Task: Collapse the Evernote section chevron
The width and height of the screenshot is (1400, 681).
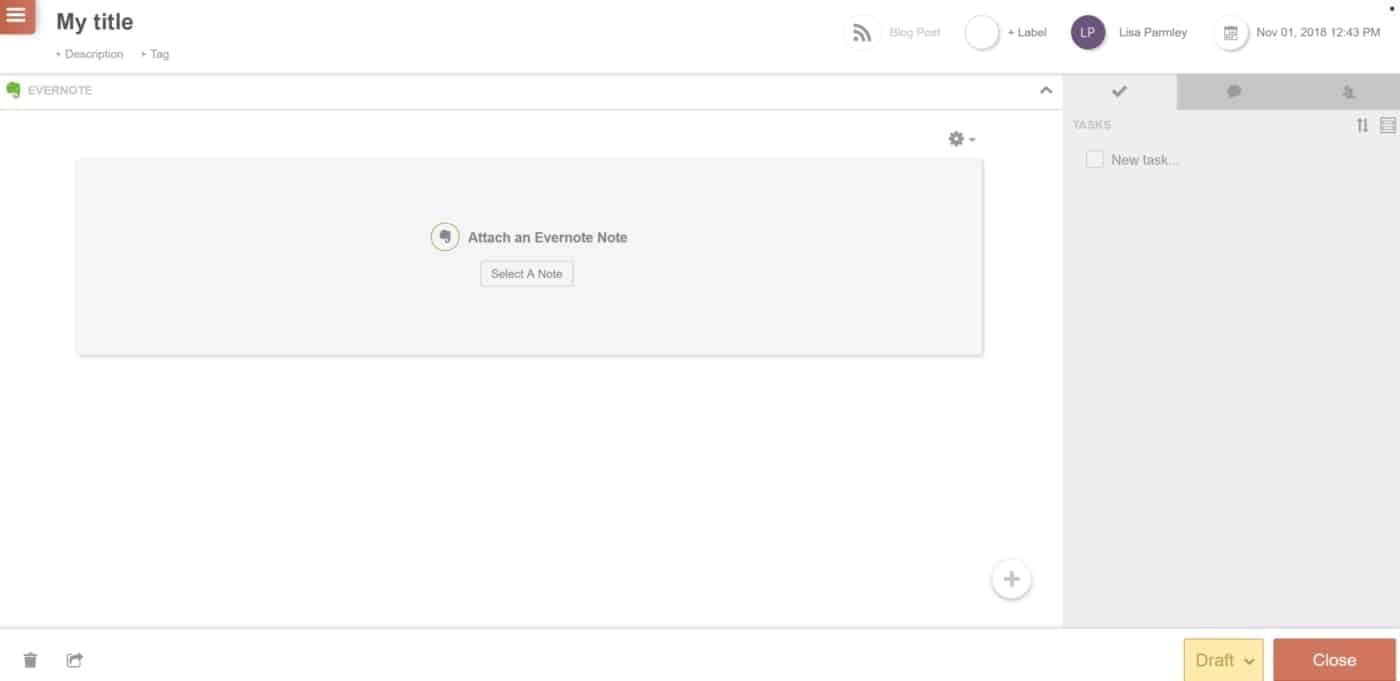Action: [1046, 90]
